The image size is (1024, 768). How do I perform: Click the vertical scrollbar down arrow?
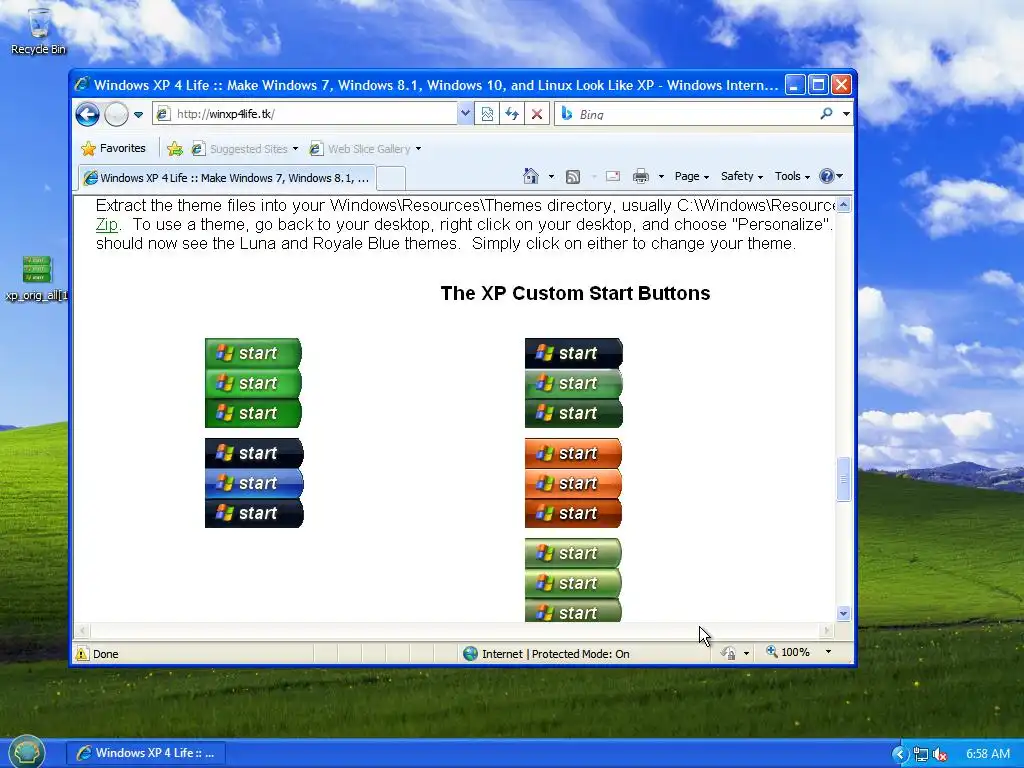click(843, 613)
